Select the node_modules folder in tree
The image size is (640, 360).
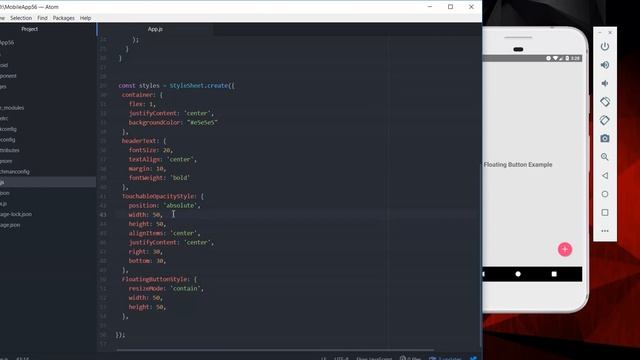click(12, 108)
